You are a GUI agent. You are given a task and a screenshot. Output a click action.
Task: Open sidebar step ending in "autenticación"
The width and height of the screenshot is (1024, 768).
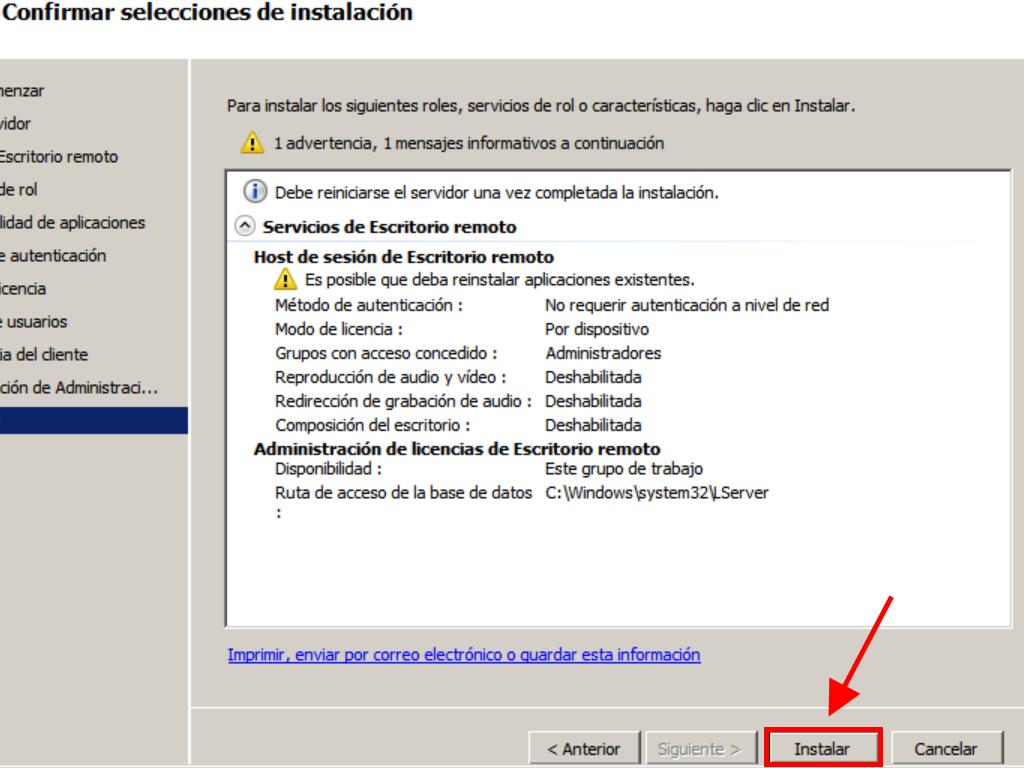[53, 256]
